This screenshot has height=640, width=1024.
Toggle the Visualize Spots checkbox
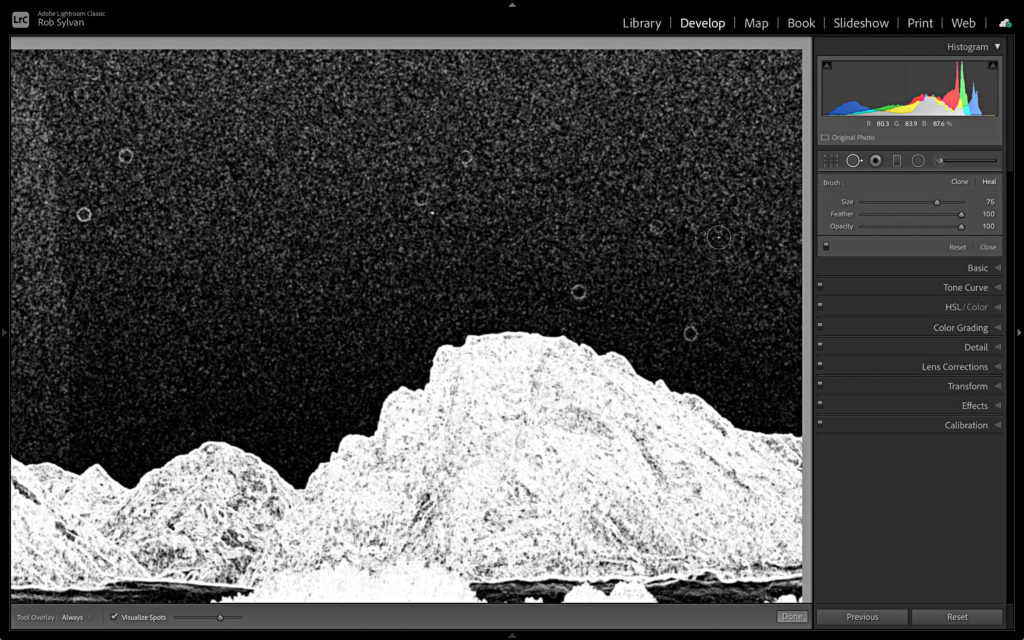pyautogui.click(x=114, y=617)
